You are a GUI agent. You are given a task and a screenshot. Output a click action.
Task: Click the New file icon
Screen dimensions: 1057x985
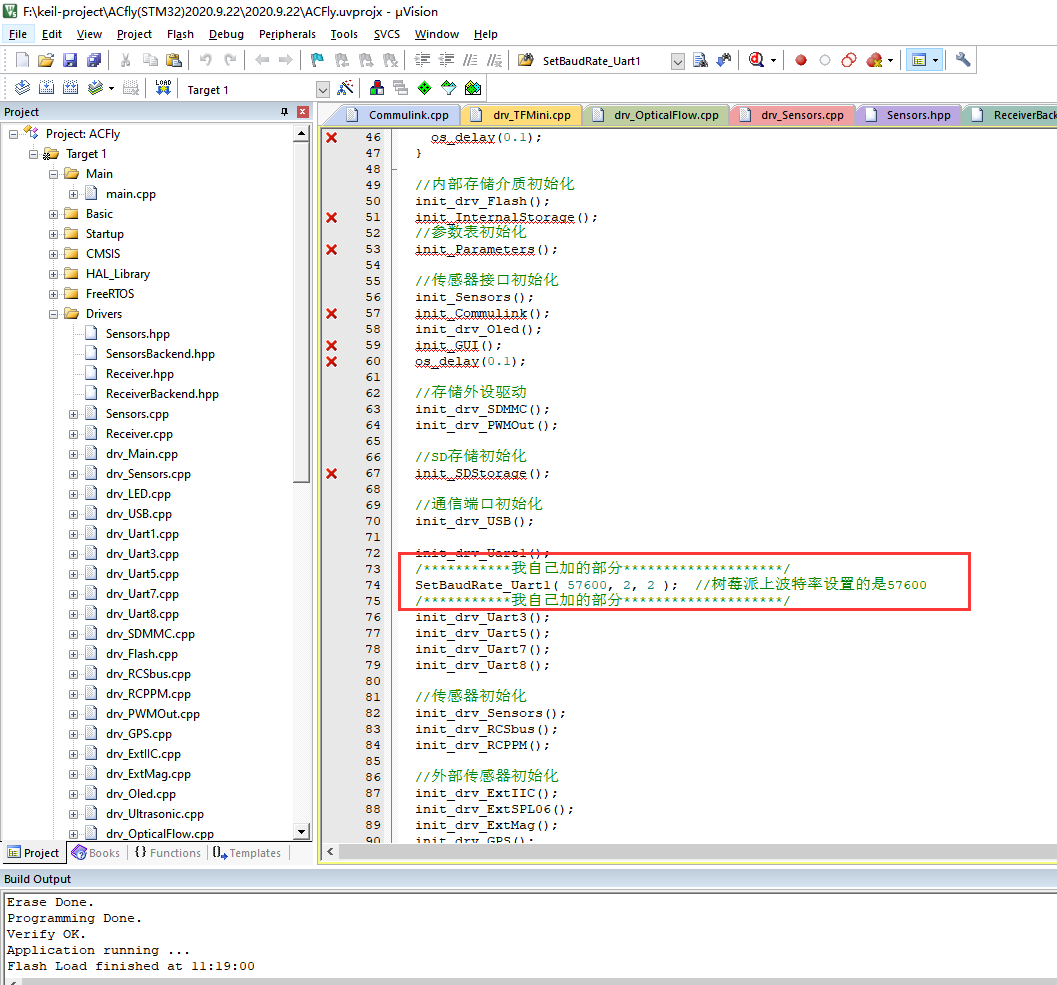[x=22, y=60]
